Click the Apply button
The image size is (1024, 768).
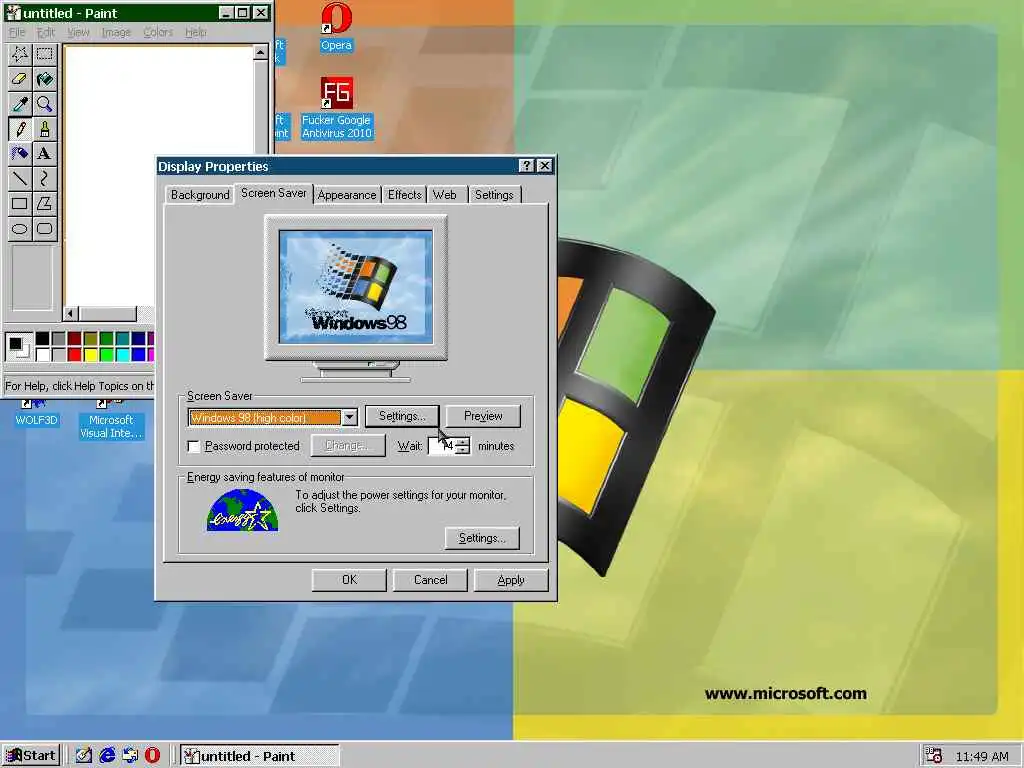point(511,580)
